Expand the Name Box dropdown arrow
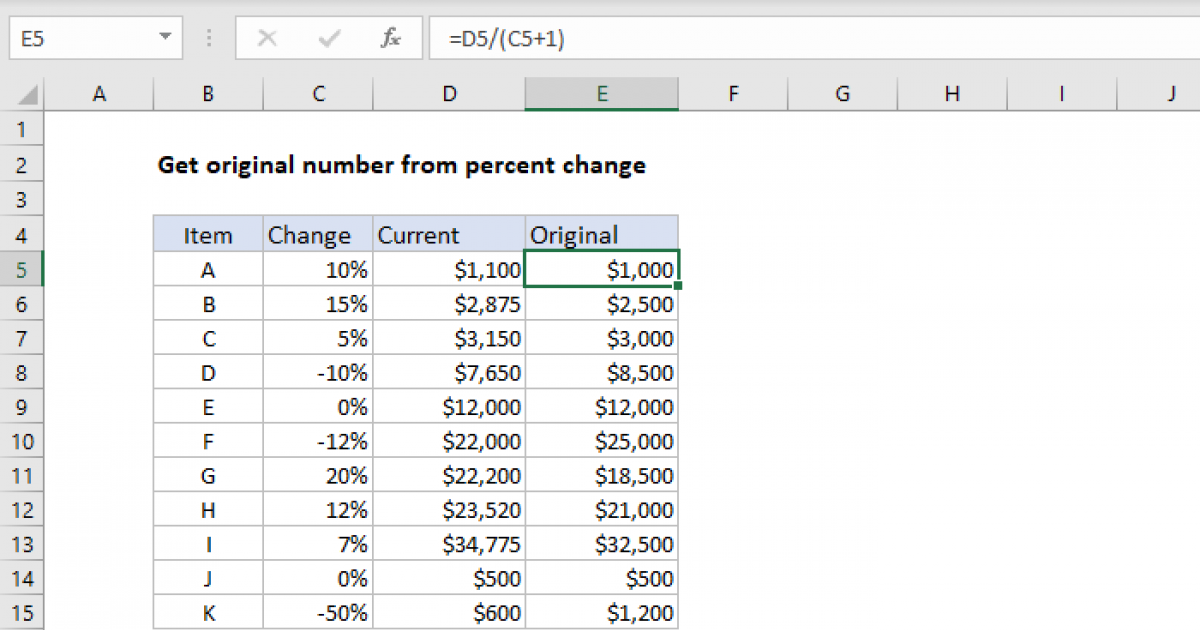 point(164,39)
